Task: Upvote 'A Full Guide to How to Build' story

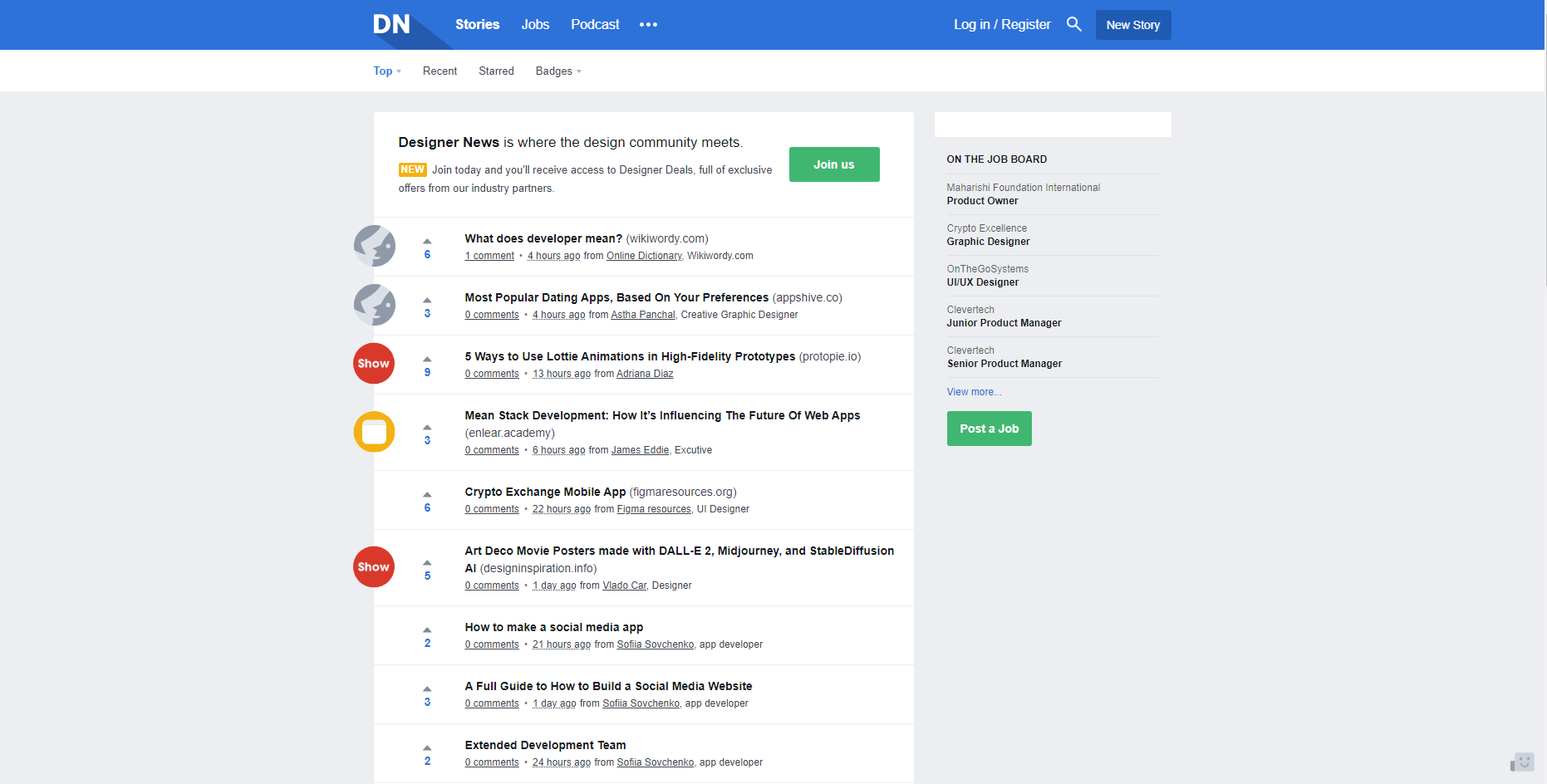Action: [x=427, y=689]
